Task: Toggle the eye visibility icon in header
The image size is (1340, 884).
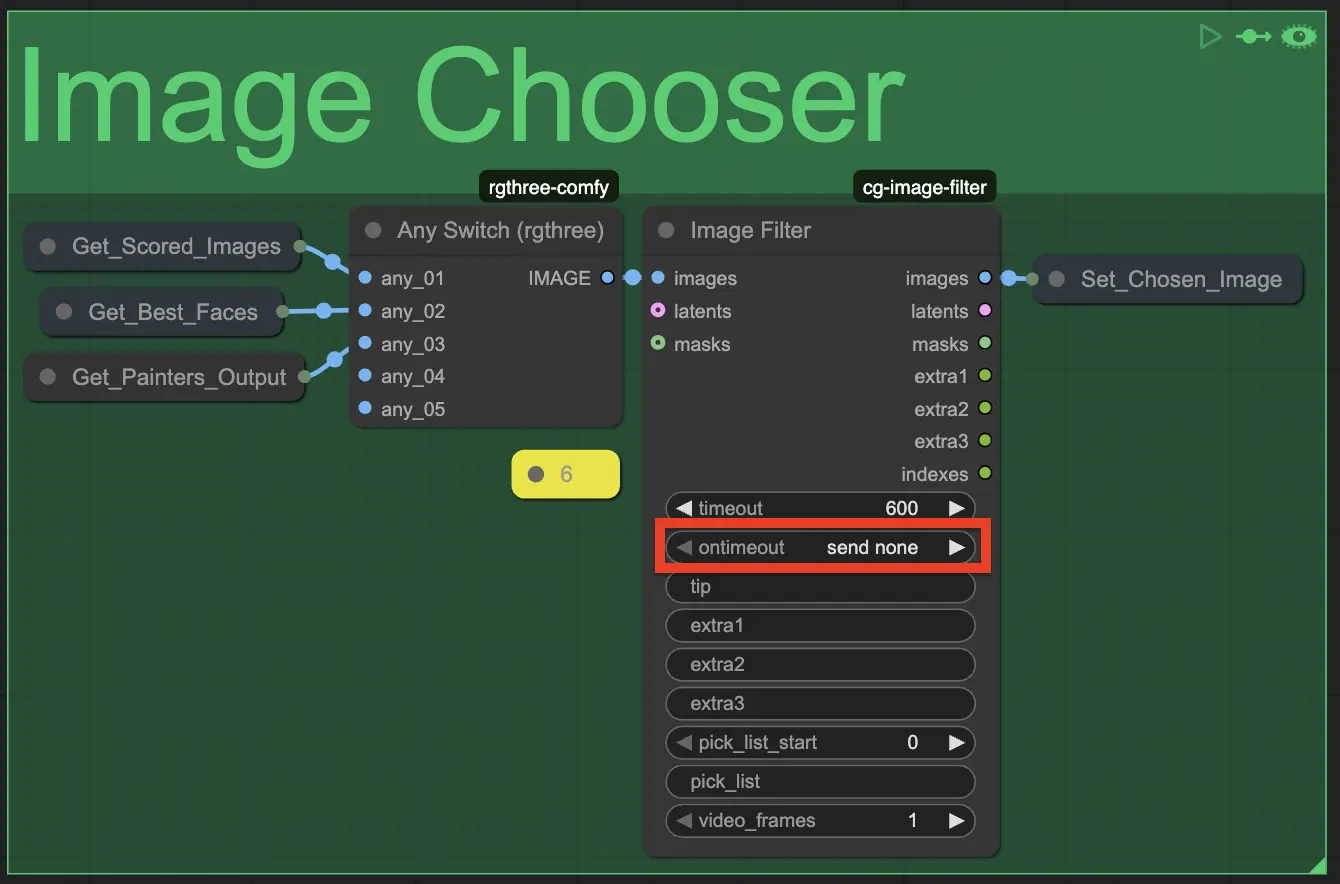Action: pyautogui.click(x=1299, y=37)
